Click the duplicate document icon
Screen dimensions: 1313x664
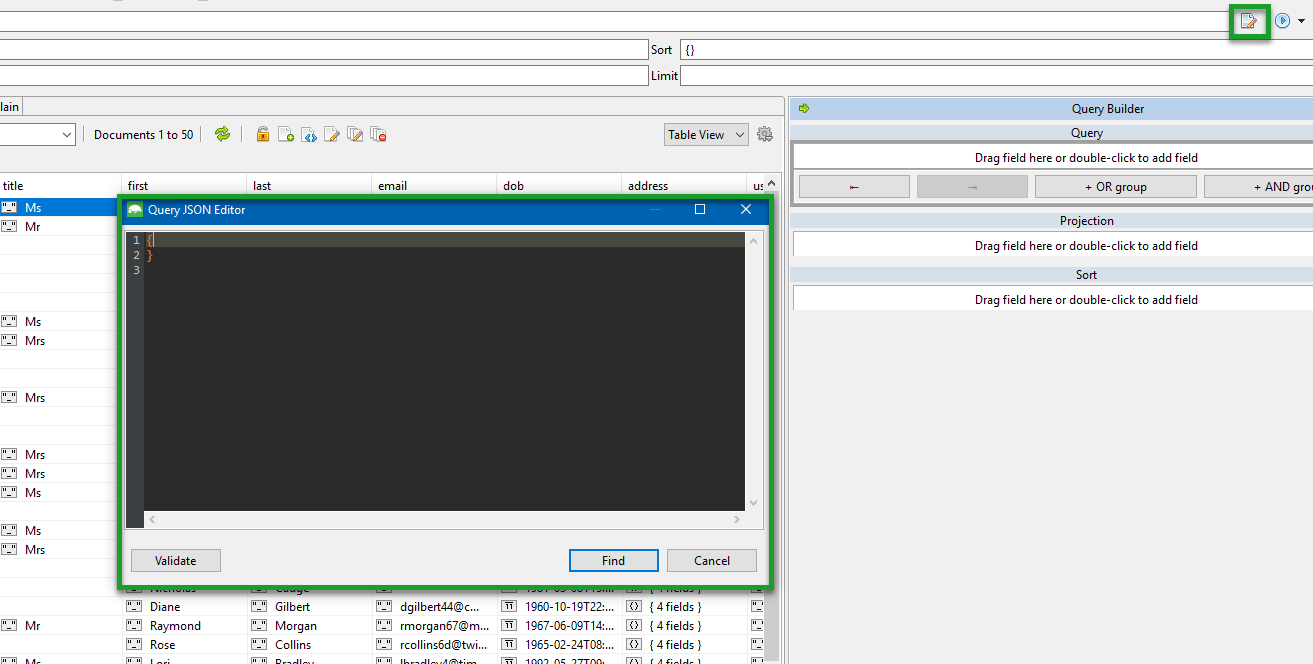355,133
